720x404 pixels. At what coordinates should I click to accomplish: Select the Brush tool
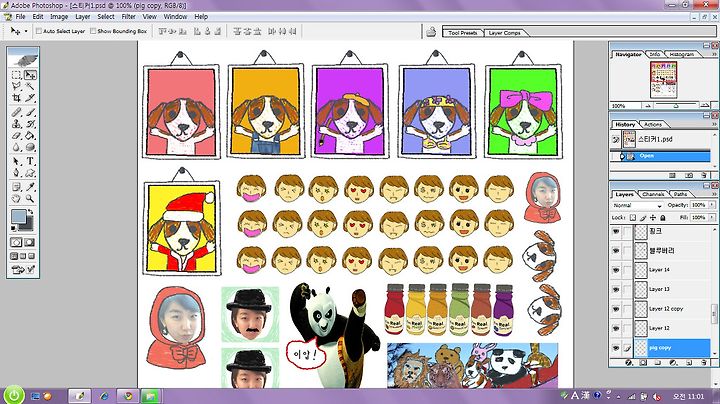[x=30, y=112]
